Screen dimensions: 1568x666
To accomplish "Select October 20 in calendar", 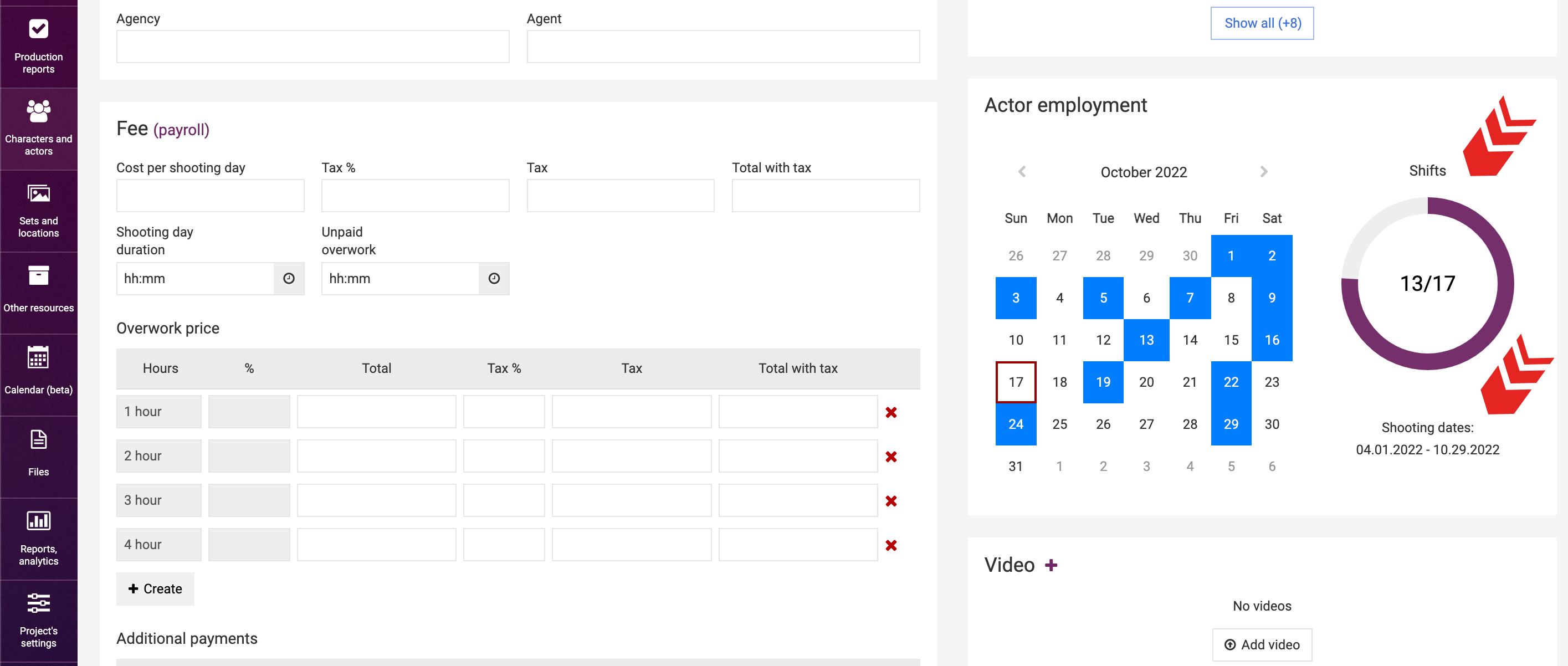I will click(x=1146, y=382).
